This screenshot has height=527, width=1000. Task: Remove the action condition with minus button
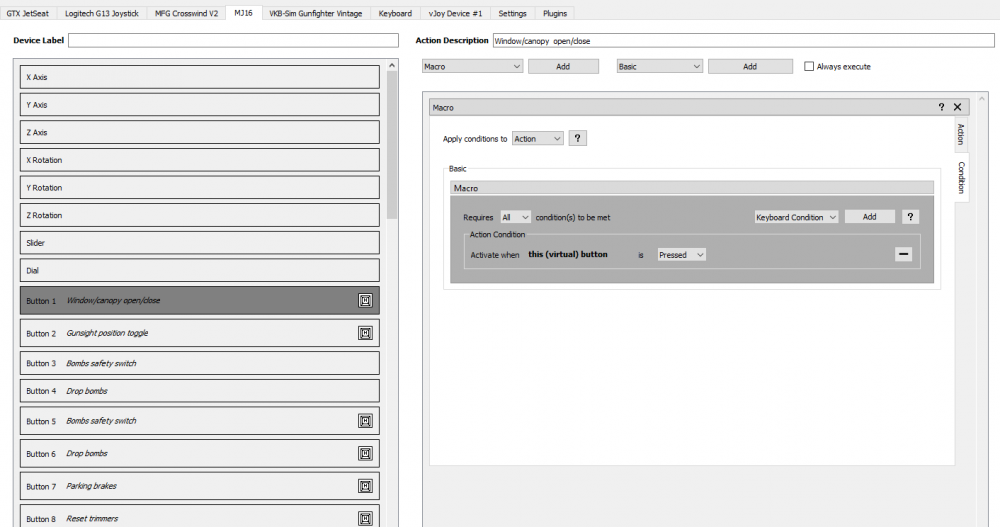point(903,254)
